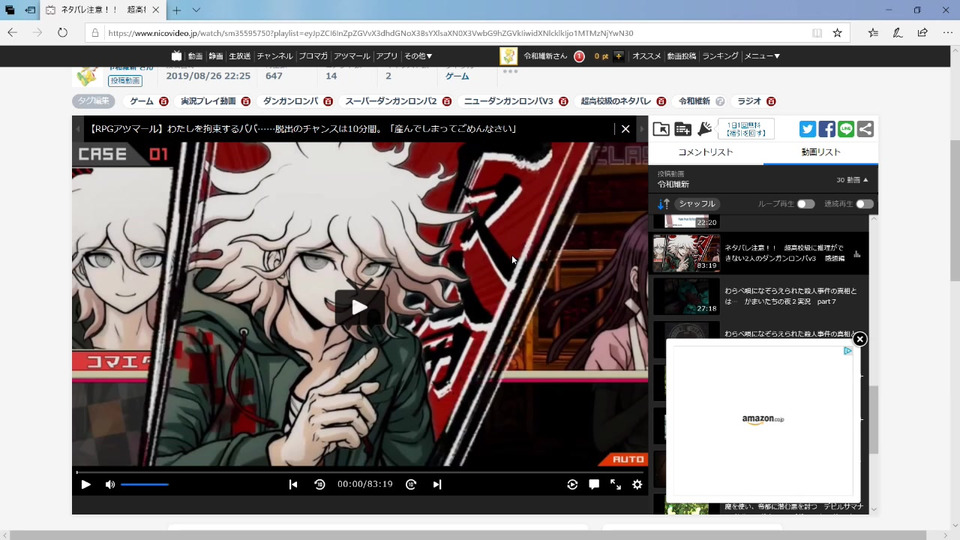Open the ダンガンロンパ tag link

[291, 101]
